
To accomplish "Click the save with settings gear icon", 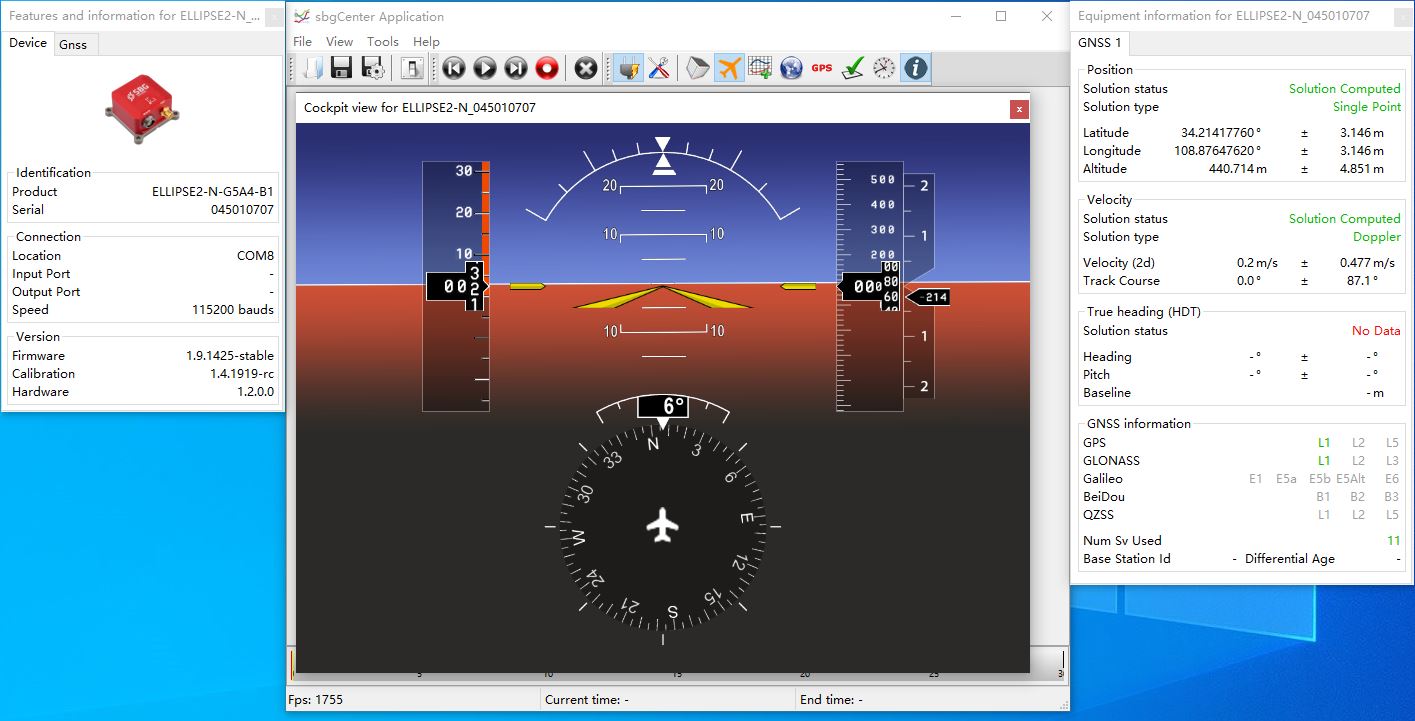I will (x=373, y=68).
